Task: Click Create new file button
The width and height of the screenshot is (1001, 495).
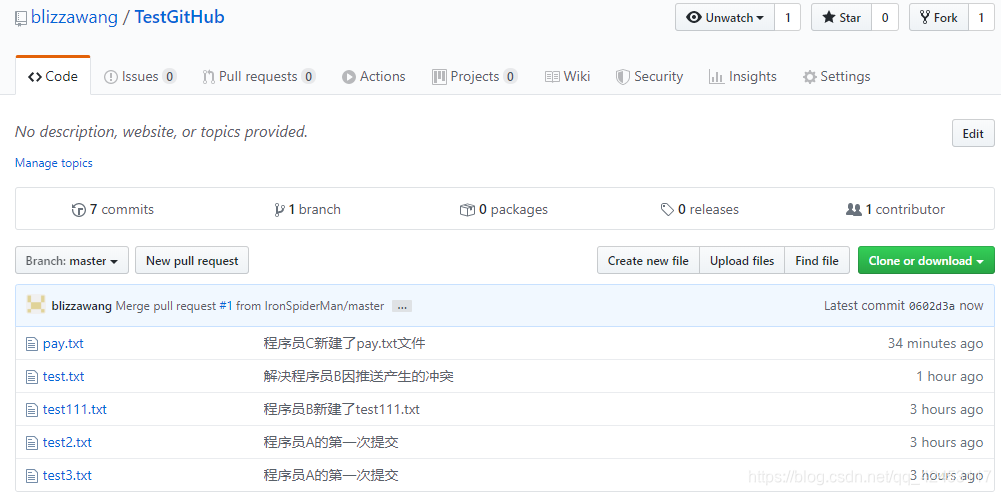Action: click(x=649, y=261)
